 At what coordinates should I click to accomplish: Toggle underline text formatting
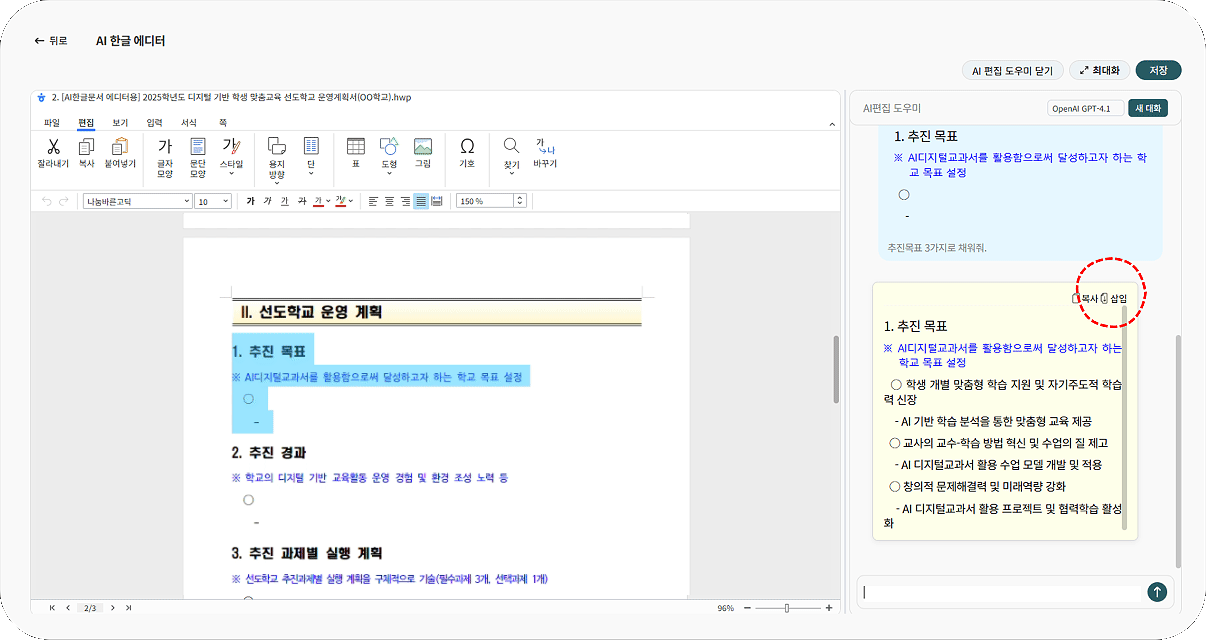coord(285,201)
